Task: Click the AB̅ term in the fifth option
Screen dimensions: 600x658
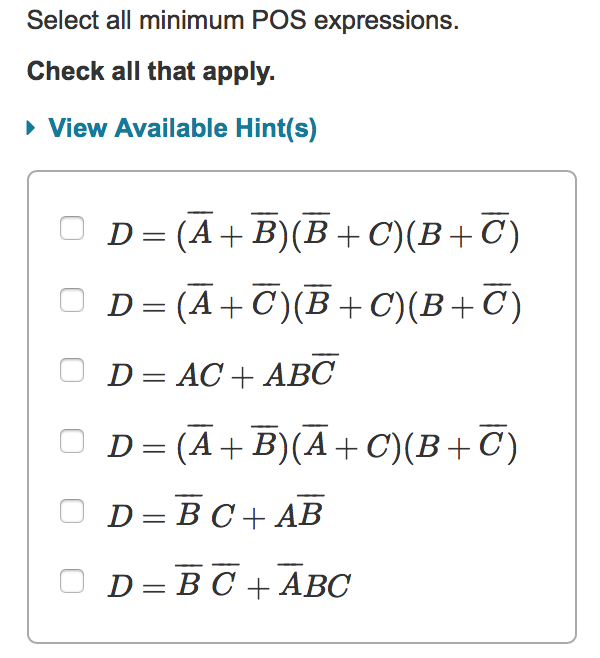Action: pyautogui.click(x=300, y=512)
